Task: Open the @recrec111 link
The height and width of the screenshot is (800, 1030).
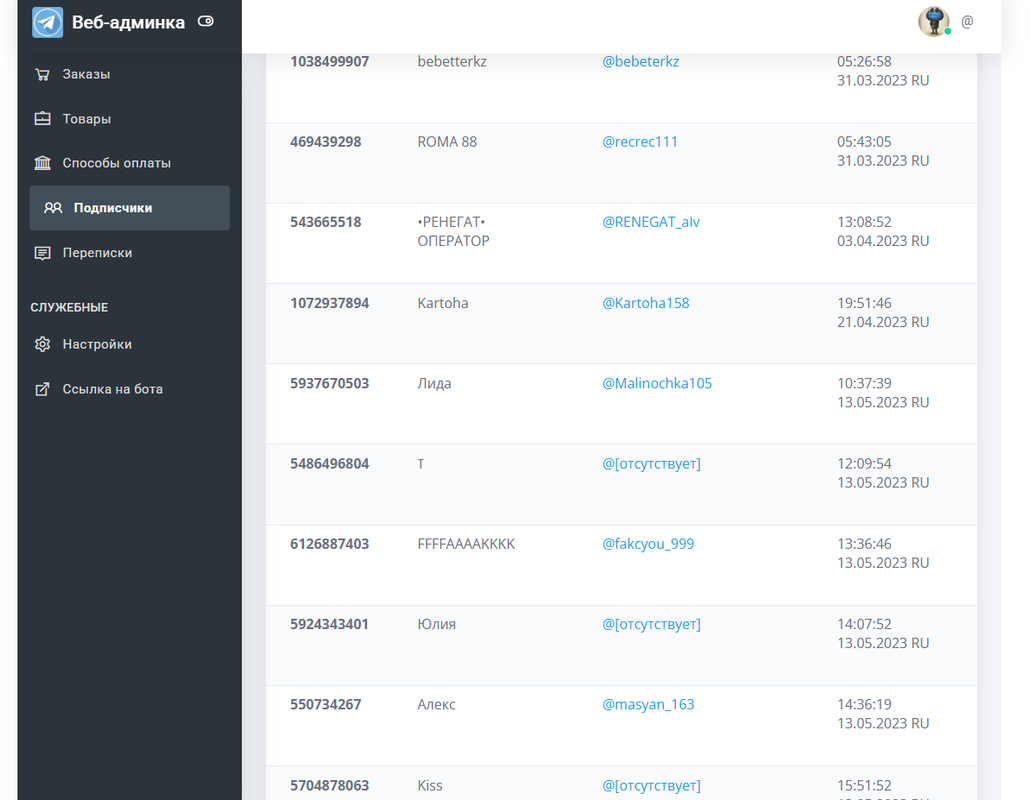Action: [x=640, y=142]
